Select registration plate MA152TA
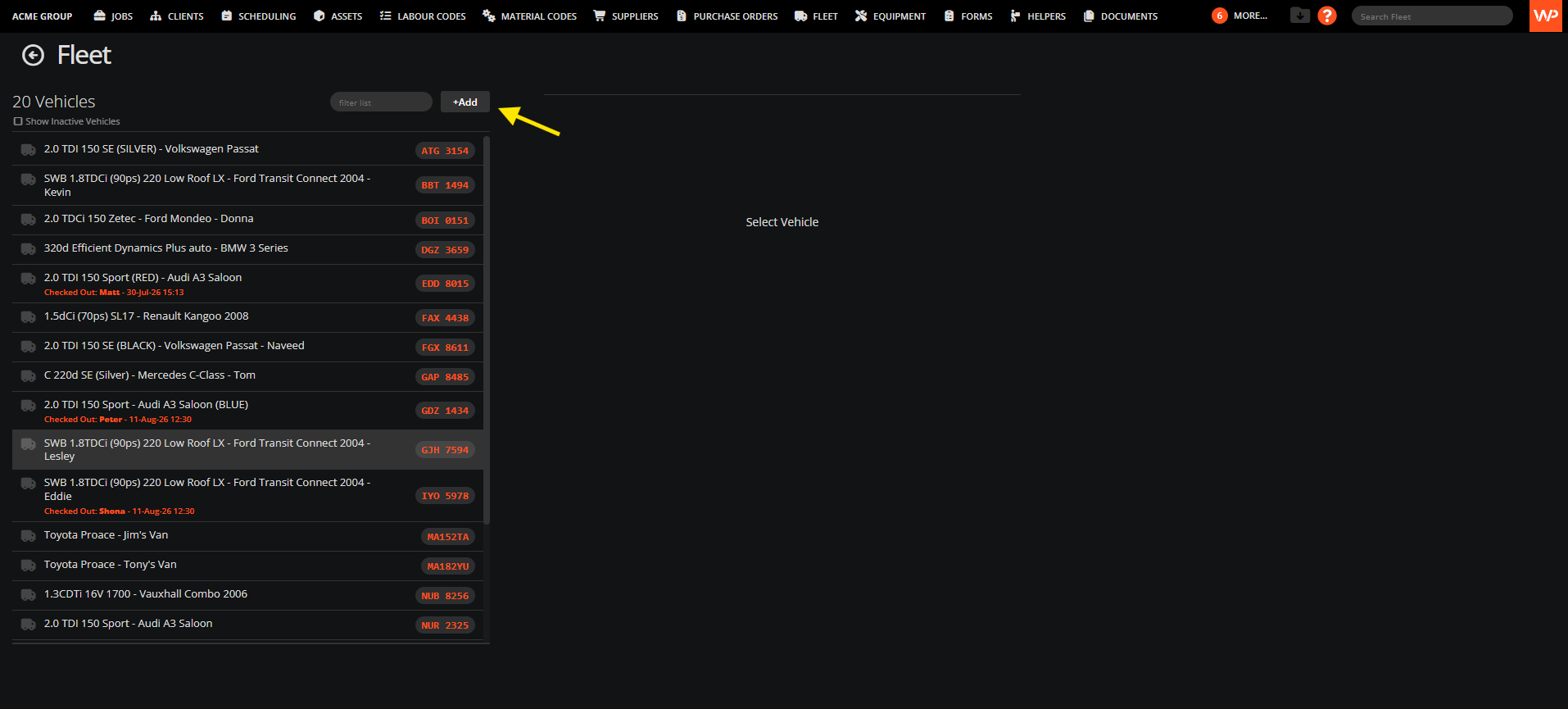The image size is (1568, 709). (x=448, y=537)
